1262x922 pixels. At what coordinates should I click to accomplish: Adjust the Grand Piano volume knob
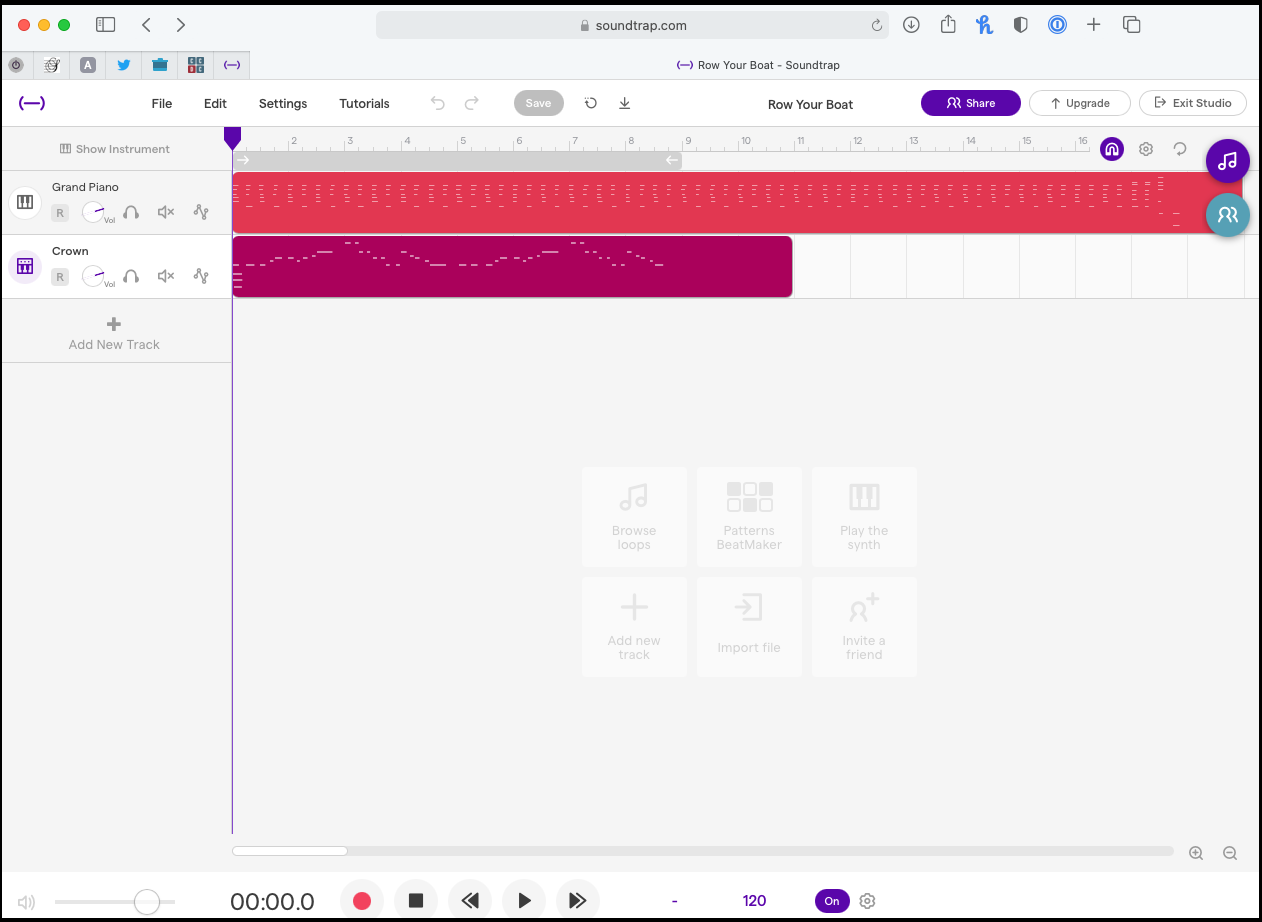coord(94,212)
